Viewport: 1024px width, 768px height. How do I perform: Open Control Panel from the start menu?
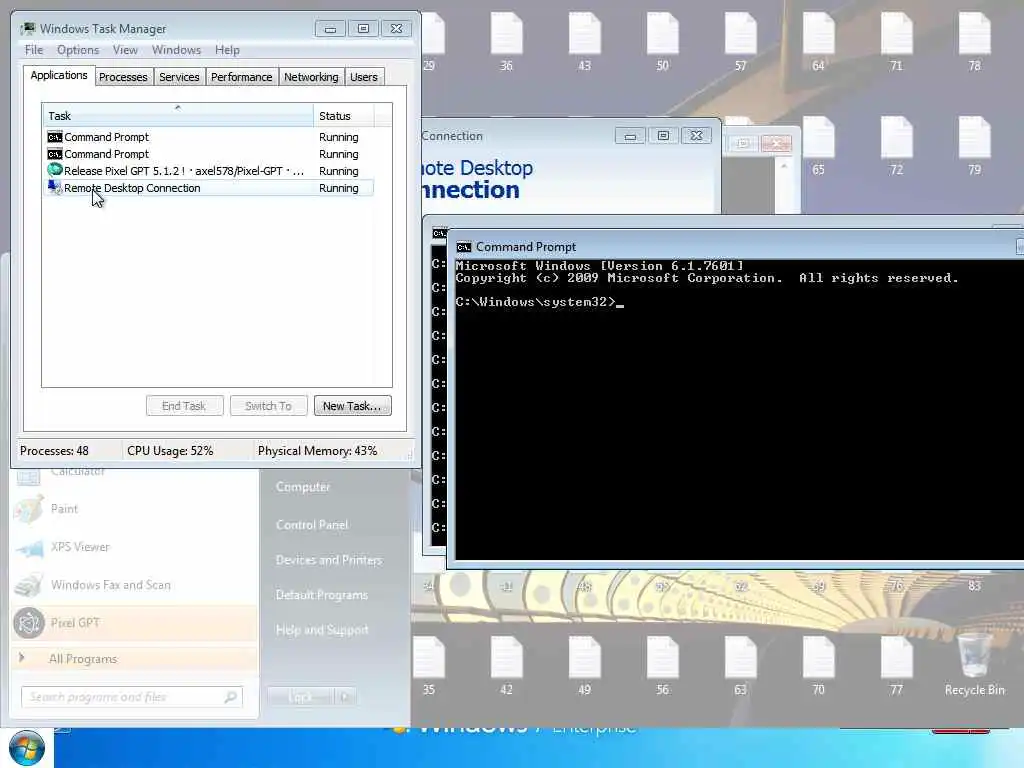click(312, 524)
